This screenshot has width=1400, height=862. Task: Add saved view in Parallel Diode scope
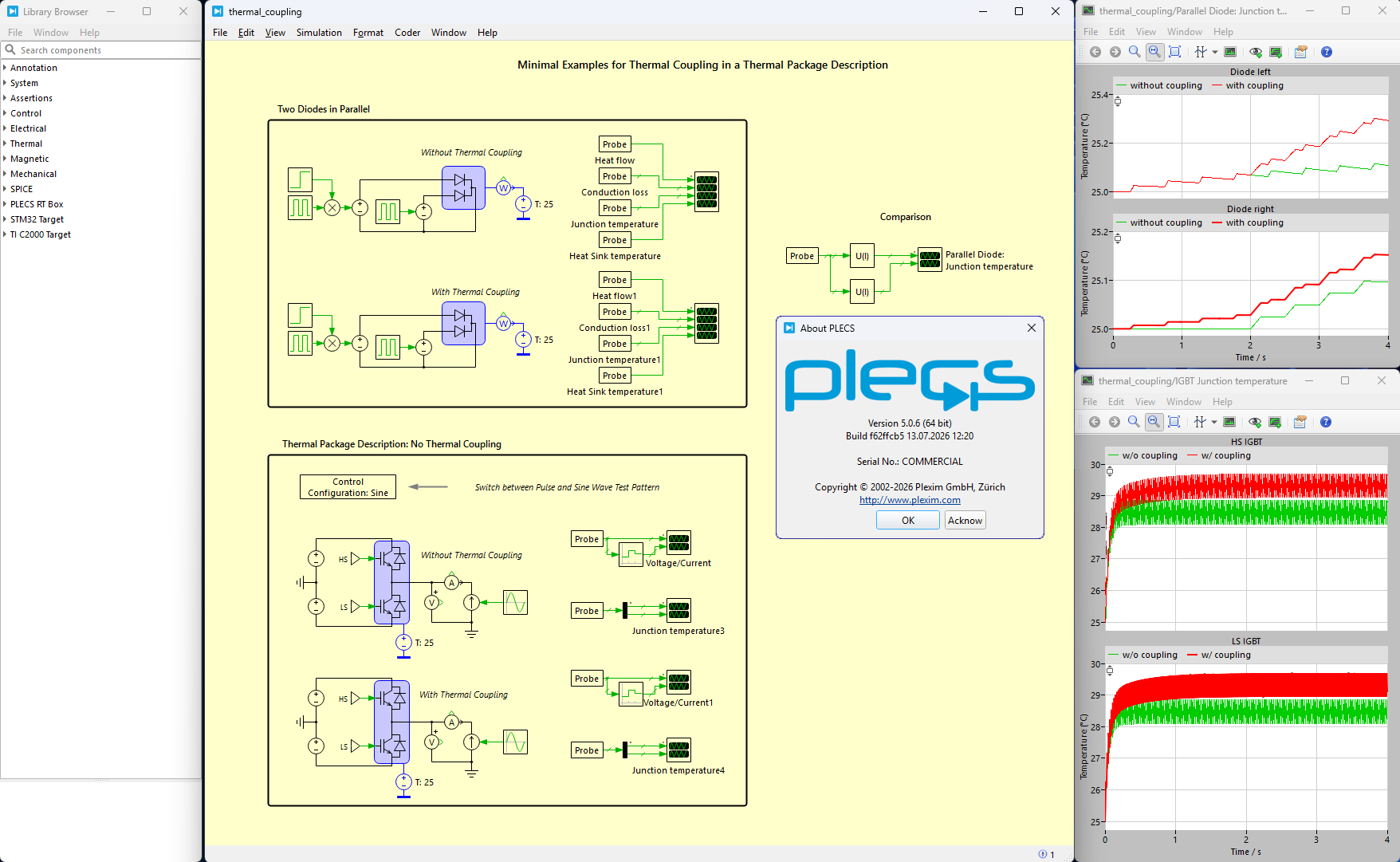click(x=1256, y=52)
